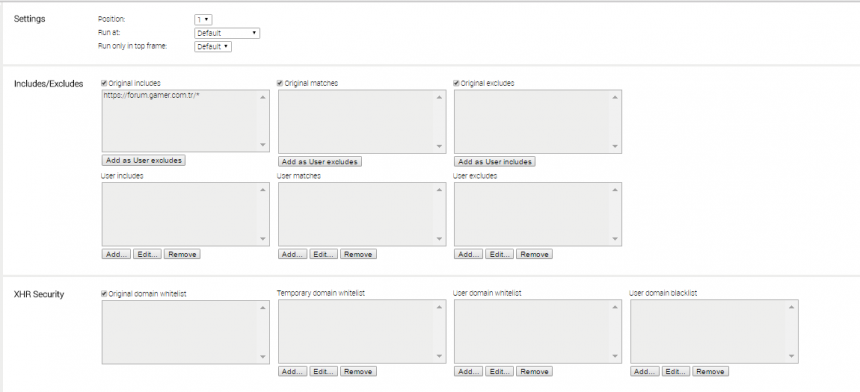
Task: Click Add as User includes button
Action: (495, 162)
